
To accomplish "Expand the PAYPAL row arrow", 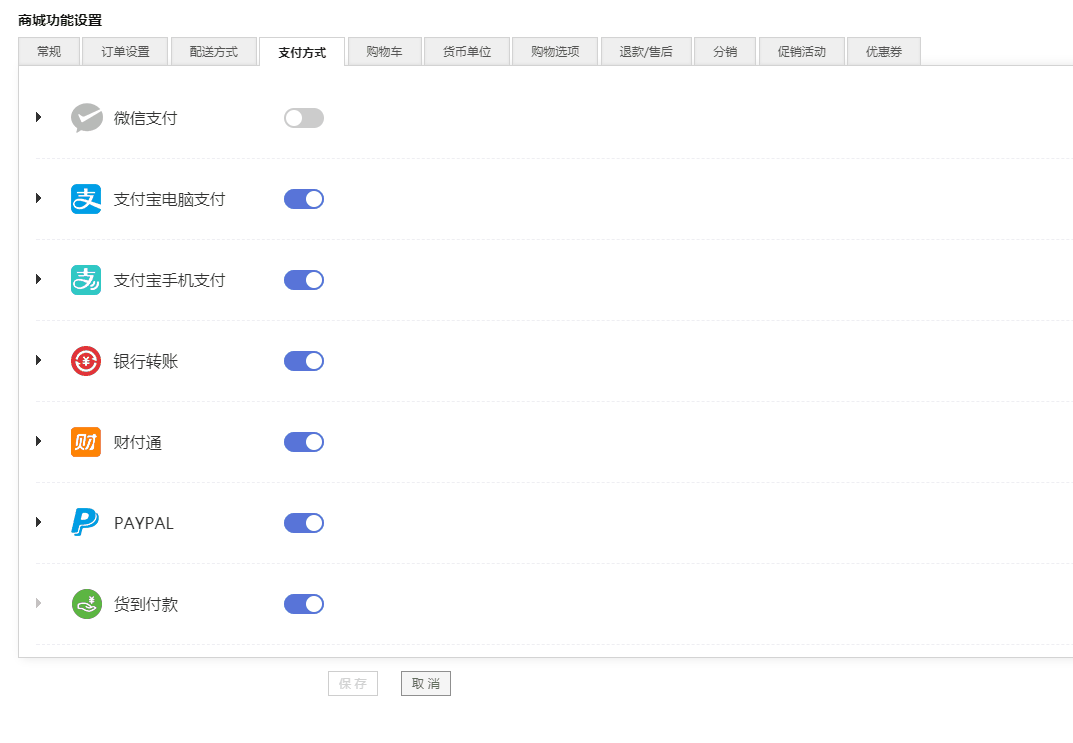I will tap(39, 522).
